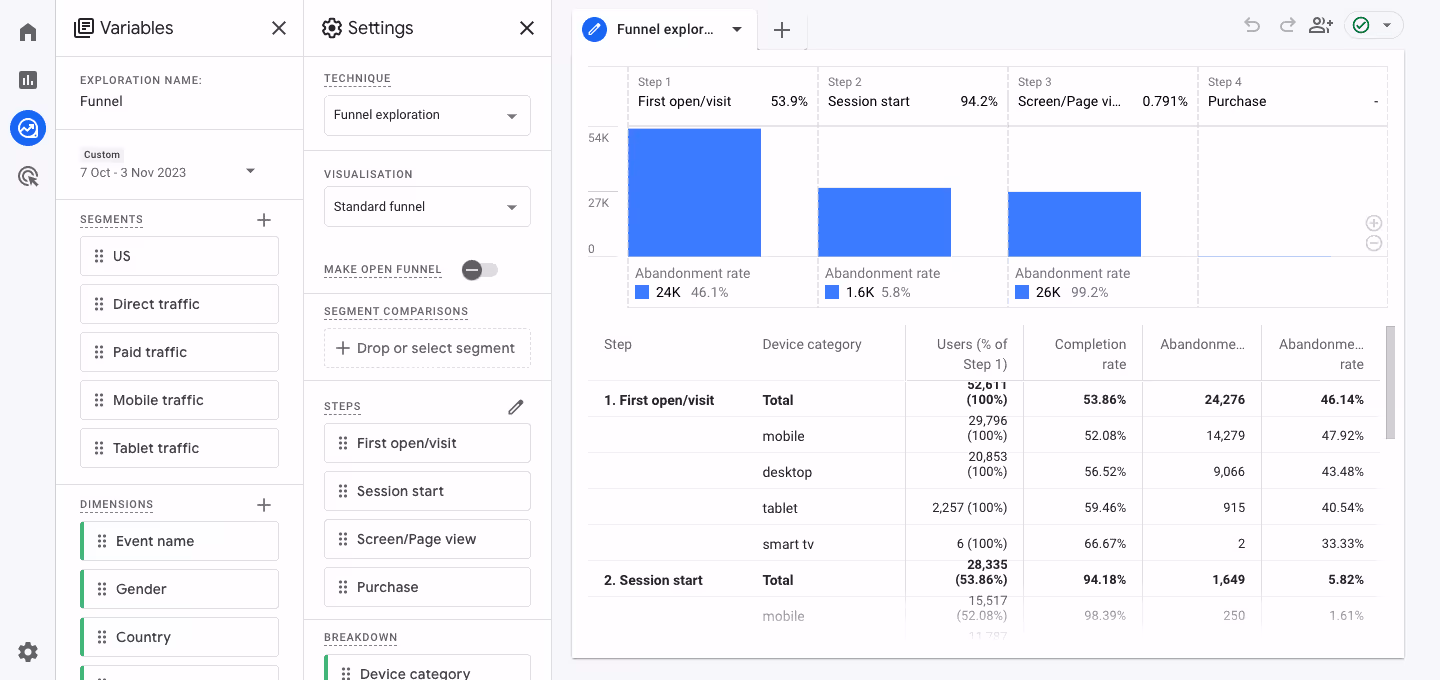The width and height of the screenshot is (1440, 680).
Task: Open the Visualisation Standard funnel dropdown
Action: [427, 207]
